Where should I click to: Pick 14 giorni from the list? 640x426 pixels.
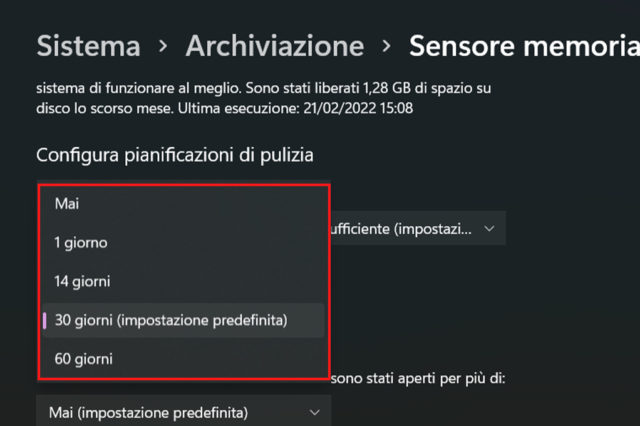pyautogui.click(x=83, y=282)
